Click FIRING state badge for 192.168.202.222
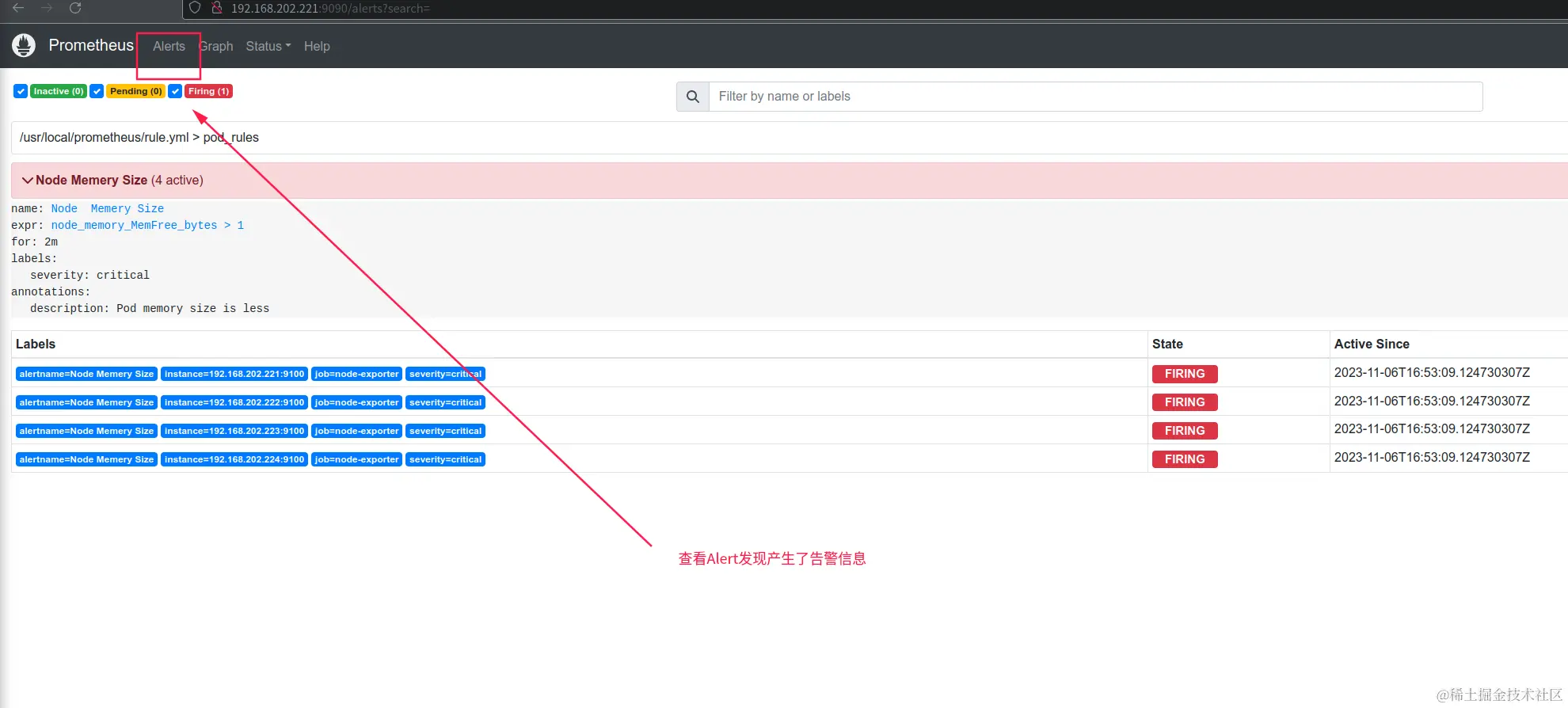Viewport: 1568px width, 708px height. pyautogui.click(x=1185, y=402)
